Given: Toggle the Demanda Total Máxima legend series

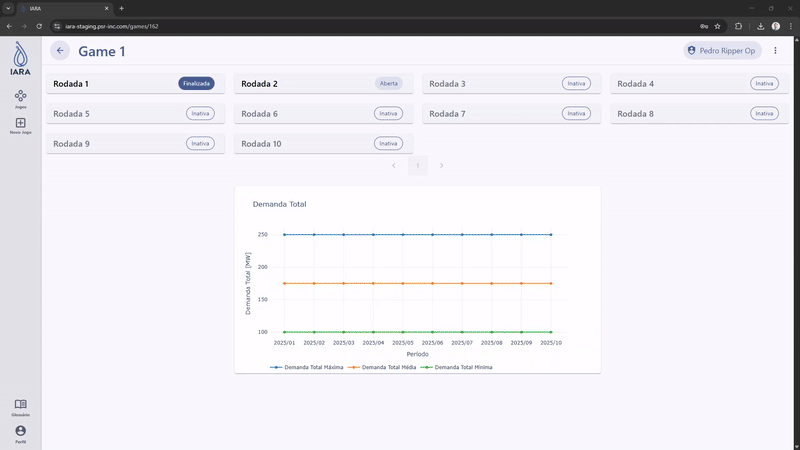Looking at the screenshot, I should pyautogui.click(x=307, y=367).
